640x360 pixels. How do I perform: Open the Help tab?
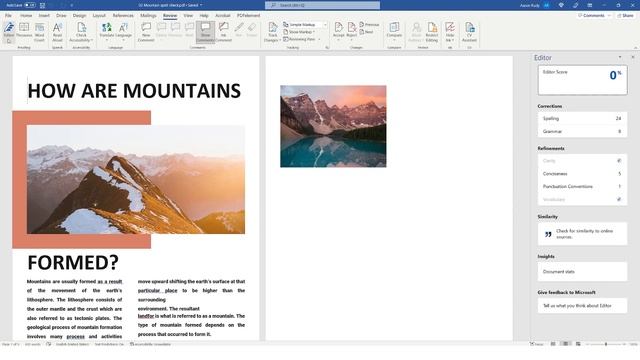tap(204, 16)
